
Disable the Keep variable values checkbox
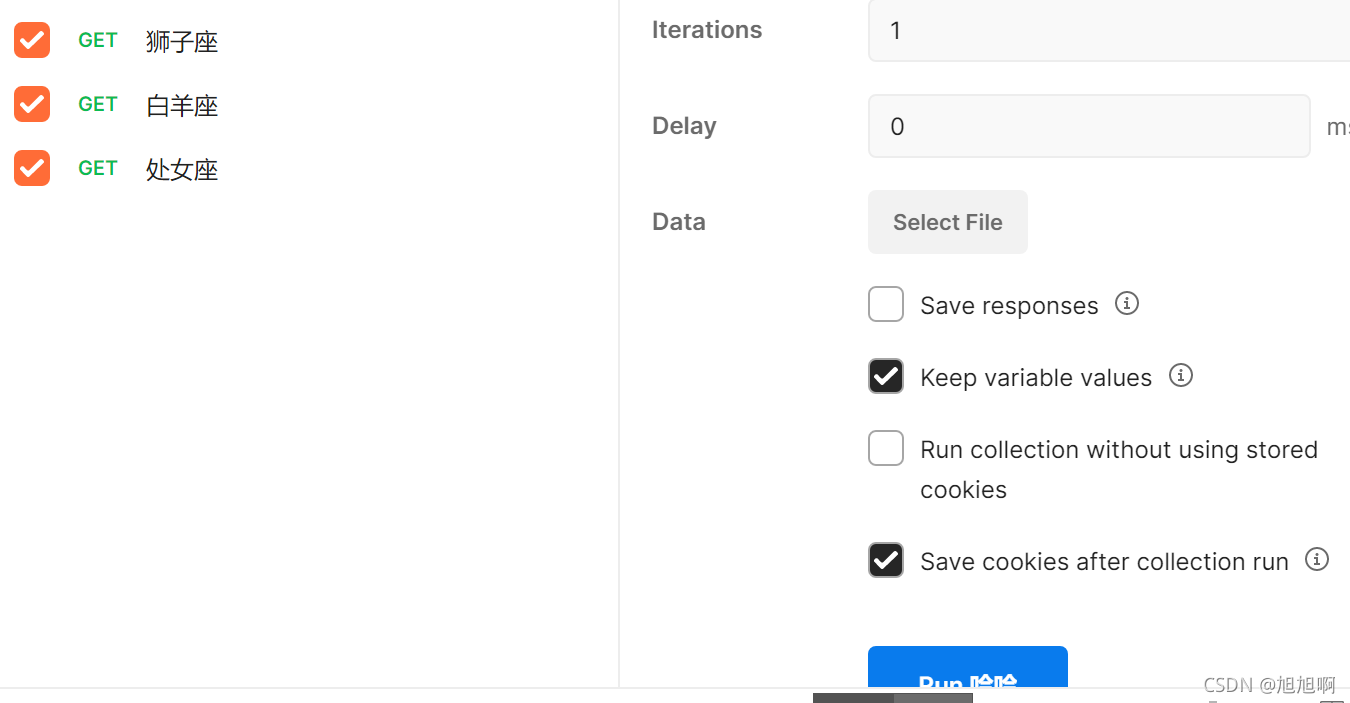886,376
